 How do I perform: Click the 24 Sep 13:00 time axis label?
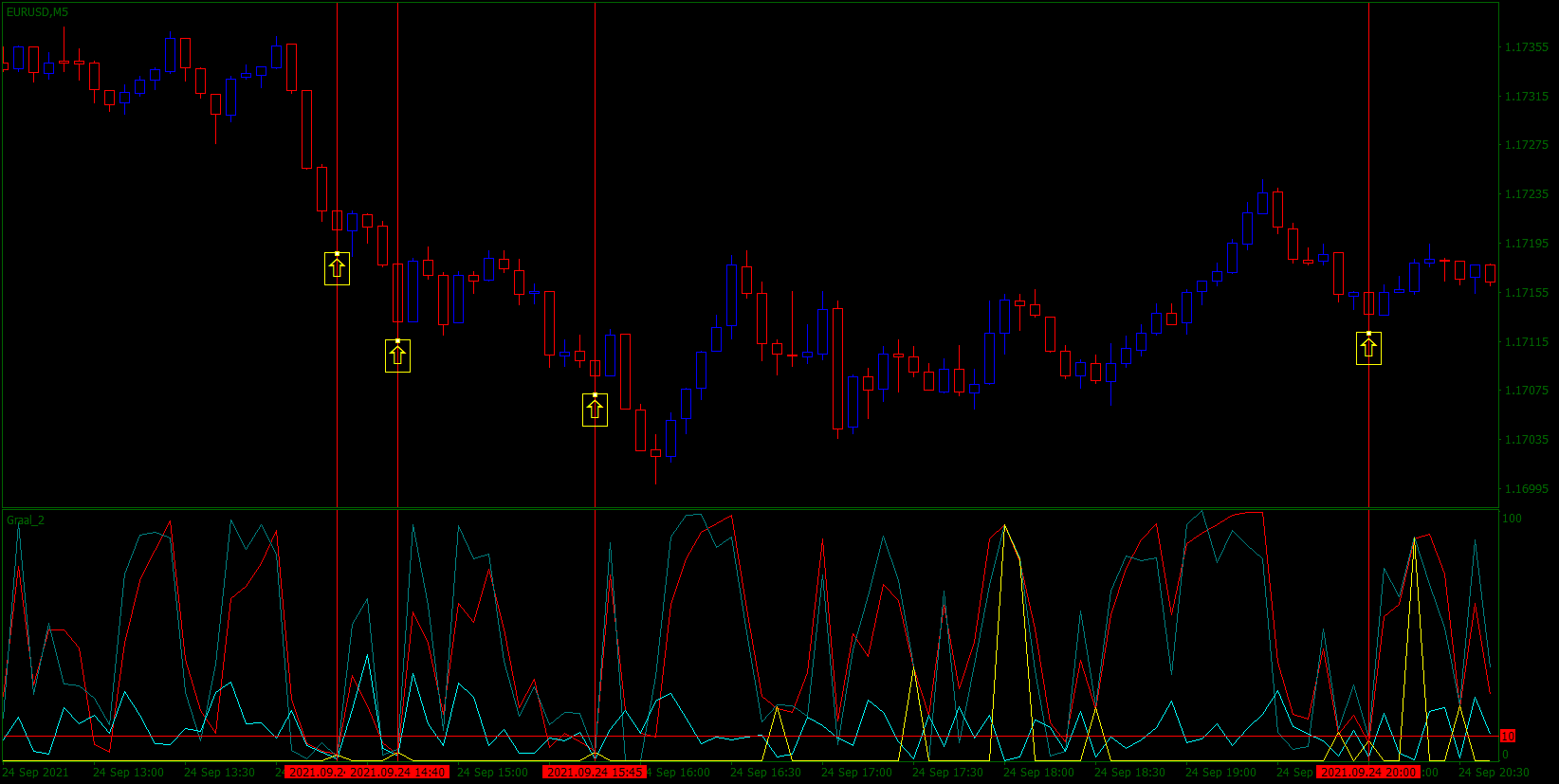pyautogui.click(x=128, y=773)
